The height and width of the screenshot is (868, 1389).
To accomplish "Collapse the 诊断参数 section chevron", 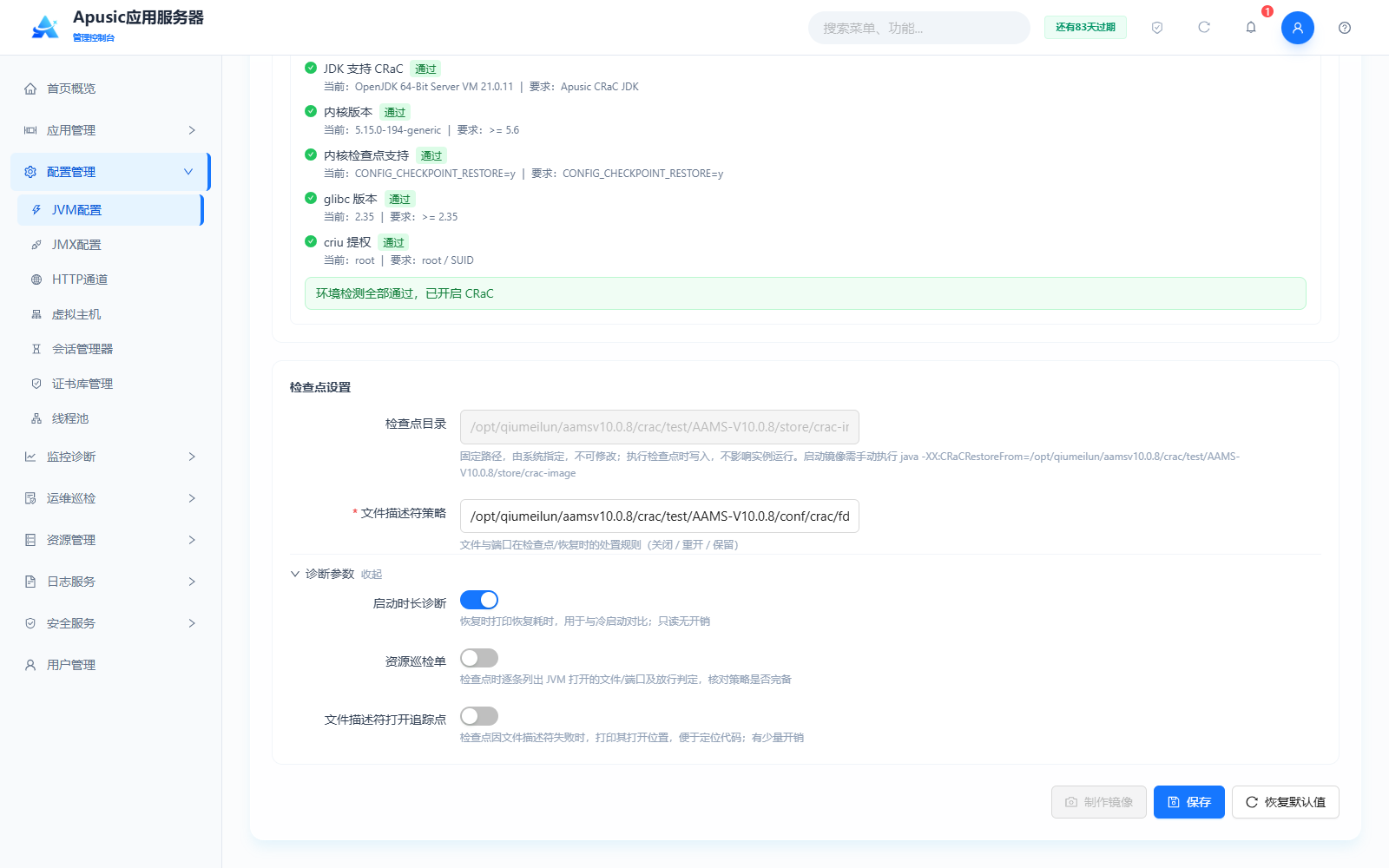I will (295, 574).
